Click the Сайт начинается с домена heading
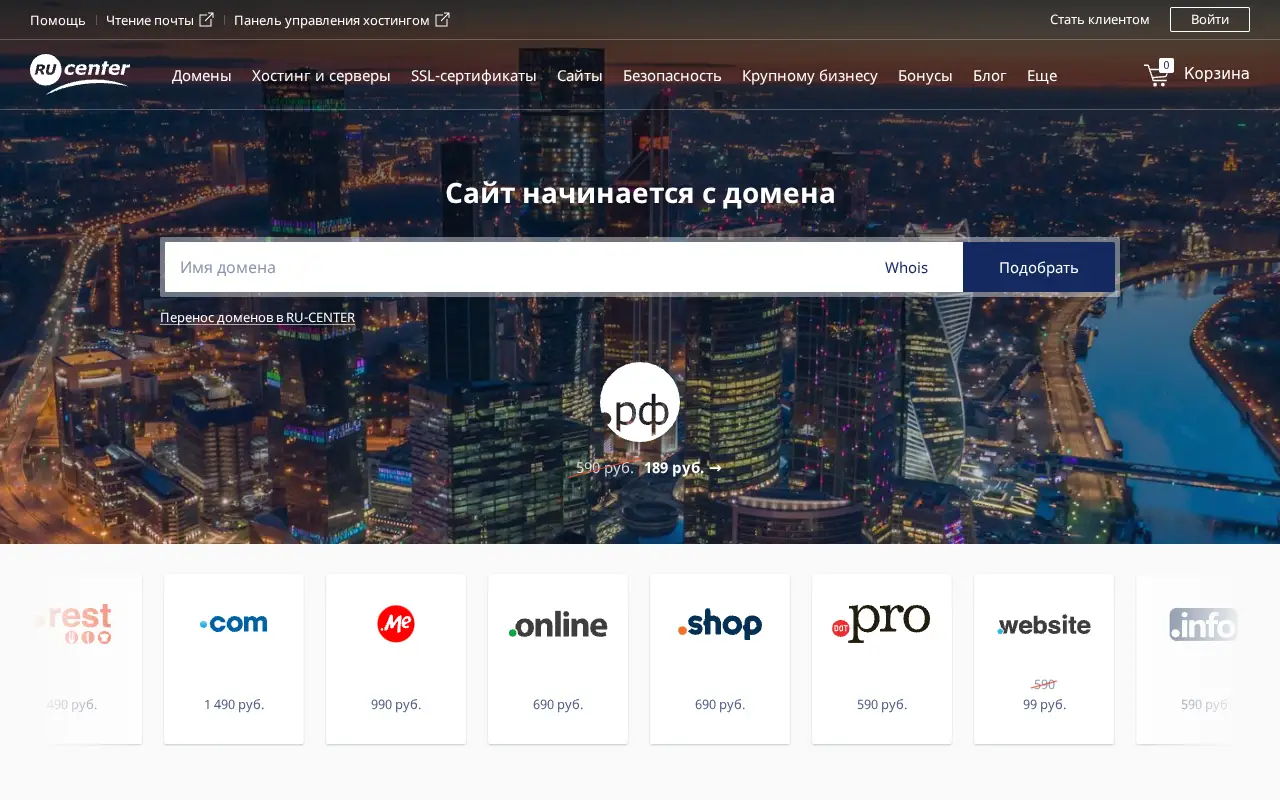The height and width of the screenshot is (800, 1280). click(x=640, y=192)
